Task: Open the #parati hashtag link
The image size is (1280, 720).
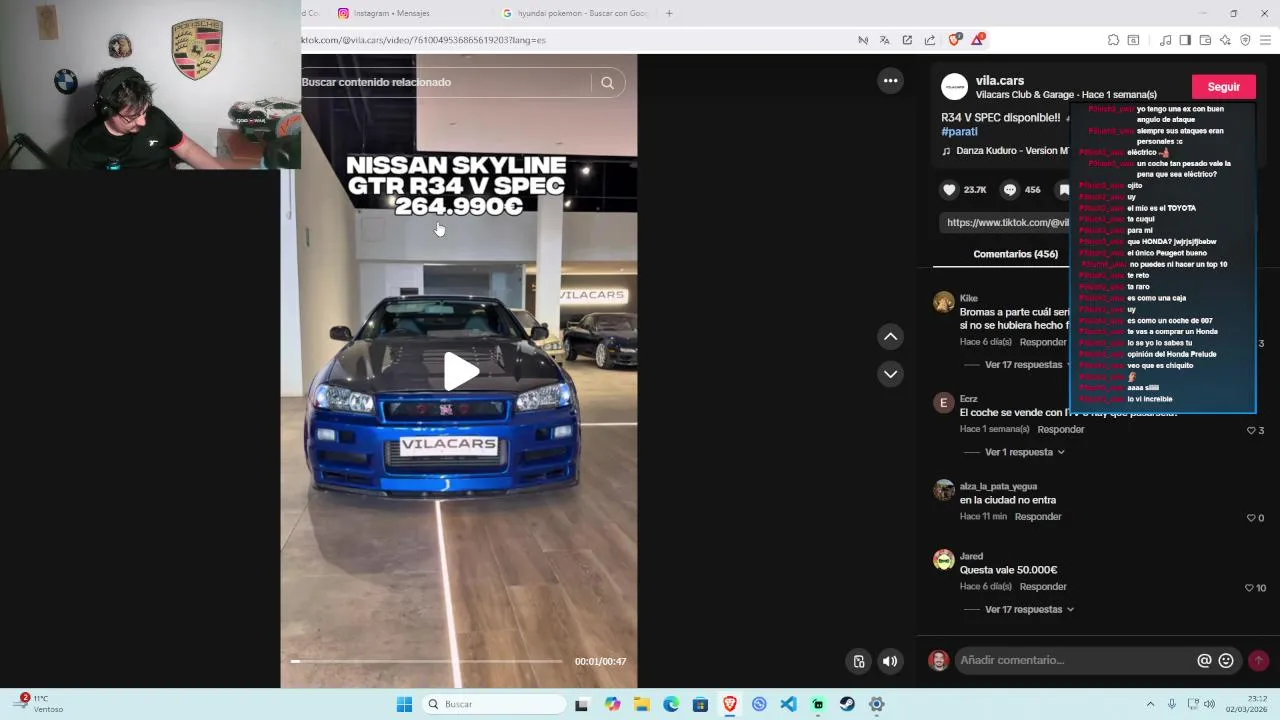Action: 959,131
